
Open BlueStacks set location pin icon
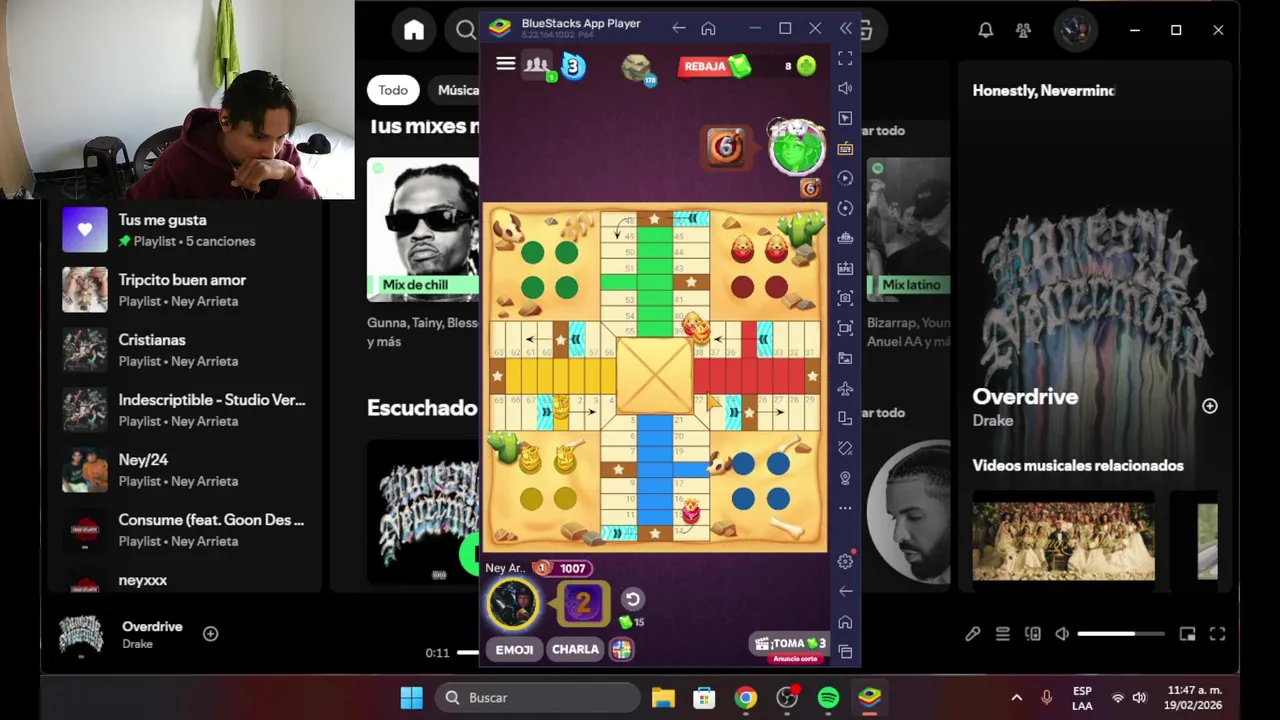coord(845,478)
